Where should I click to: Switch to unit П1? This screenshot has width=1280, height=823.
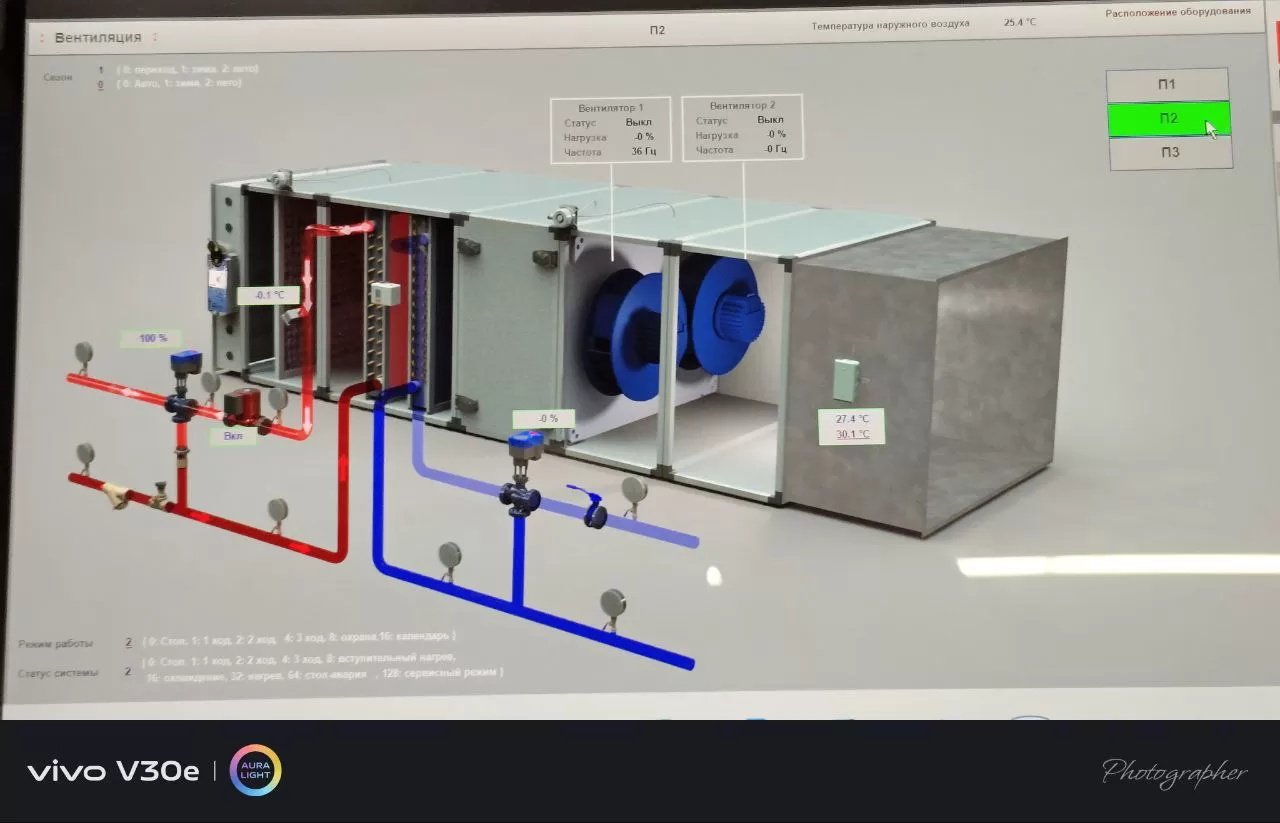tap(1167, 84)
